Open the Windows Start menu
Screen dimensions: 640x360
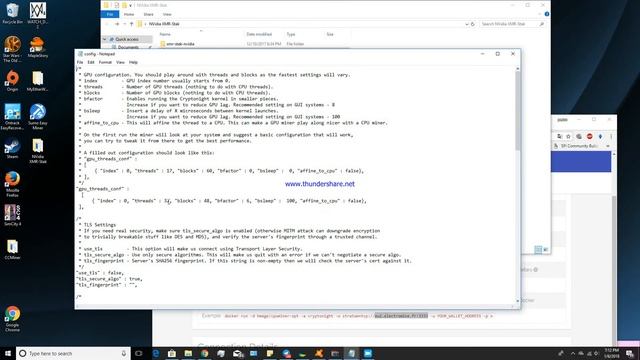(x=8, y=353)
